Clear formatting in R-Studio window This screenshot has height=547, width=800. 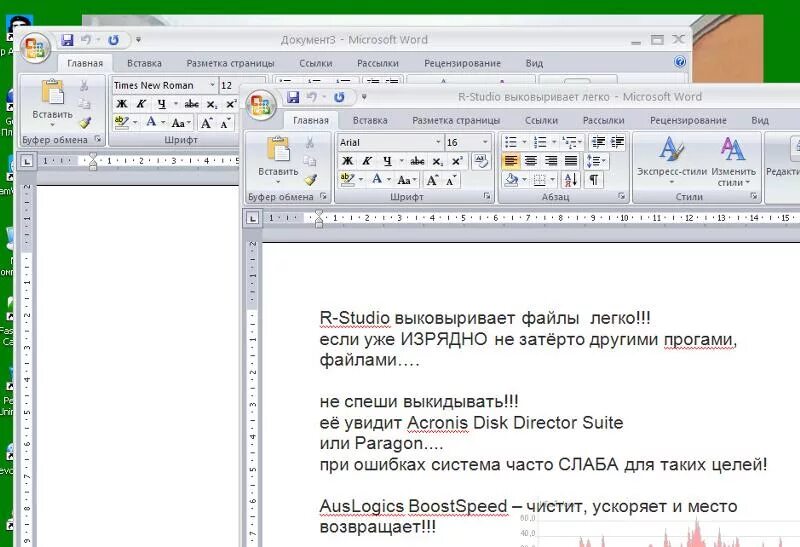pos(480,161)
